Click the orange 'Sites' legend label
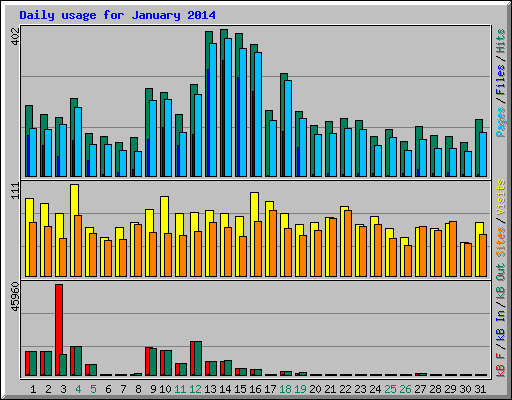The width and height of the screenshot is (512, 400). pyautogui.click(x=500, y=242)
